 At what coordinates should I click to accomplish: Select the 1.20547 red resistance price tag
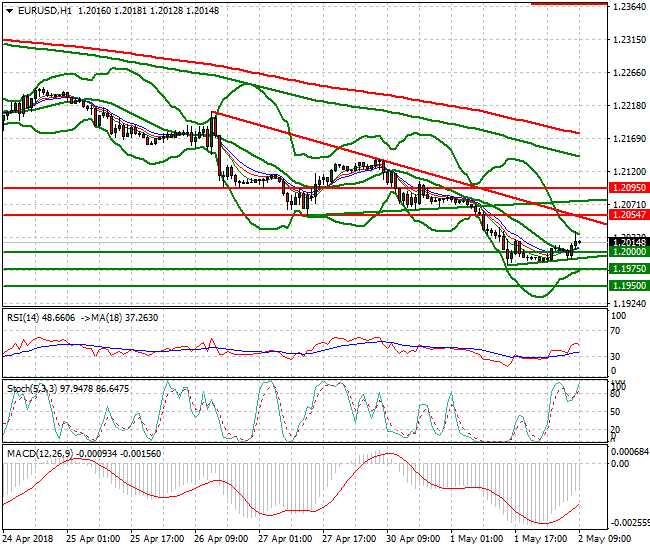[x=628, y=215]
